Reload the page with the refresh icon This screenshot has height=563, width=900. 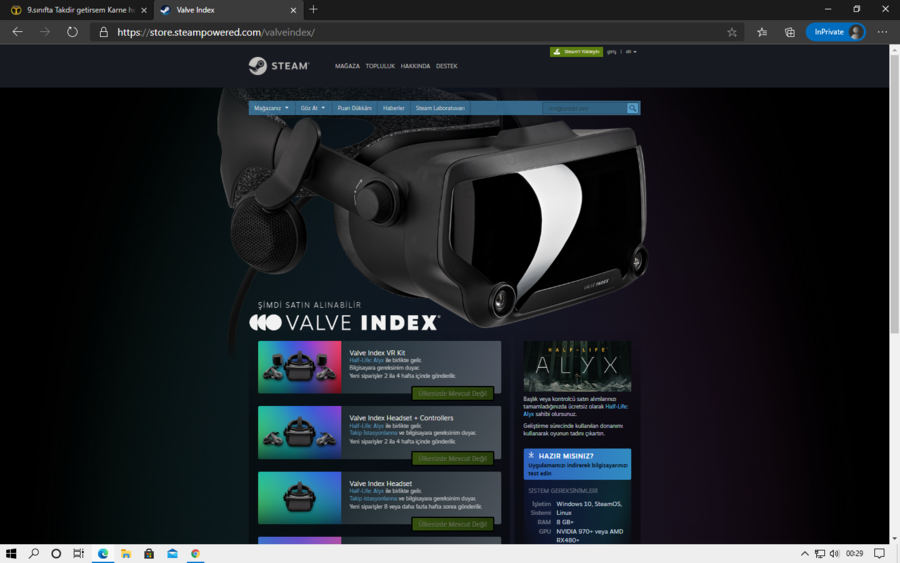[72, 32]
